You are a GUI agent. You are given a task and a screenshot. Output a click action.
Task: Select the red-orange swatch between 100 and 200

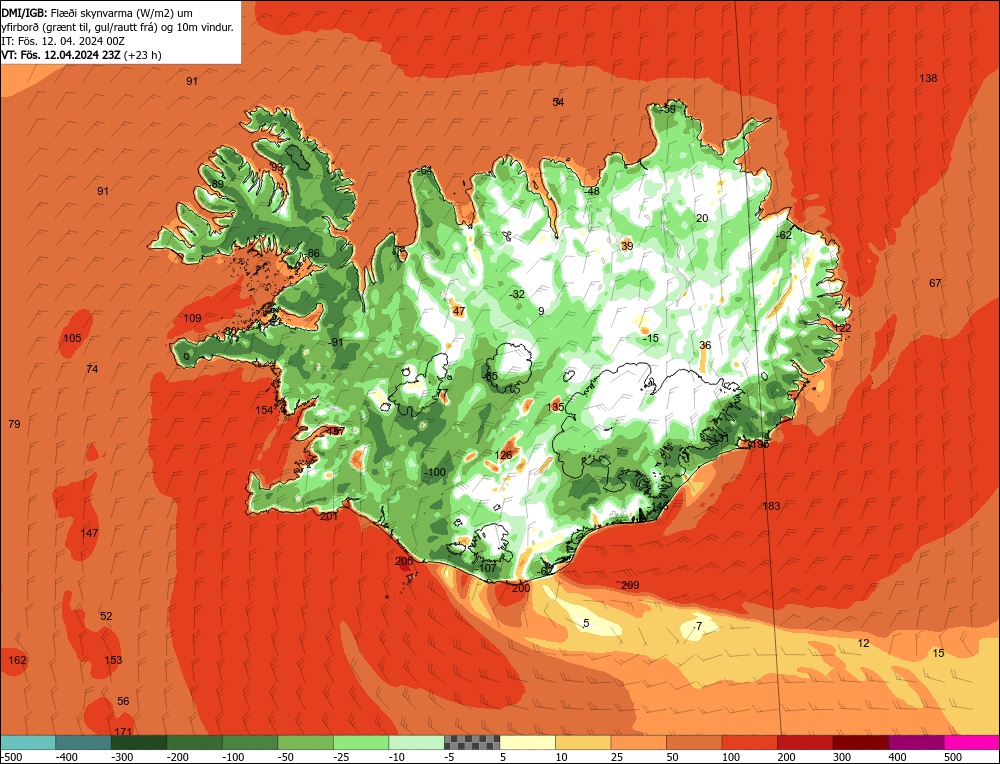749,742
